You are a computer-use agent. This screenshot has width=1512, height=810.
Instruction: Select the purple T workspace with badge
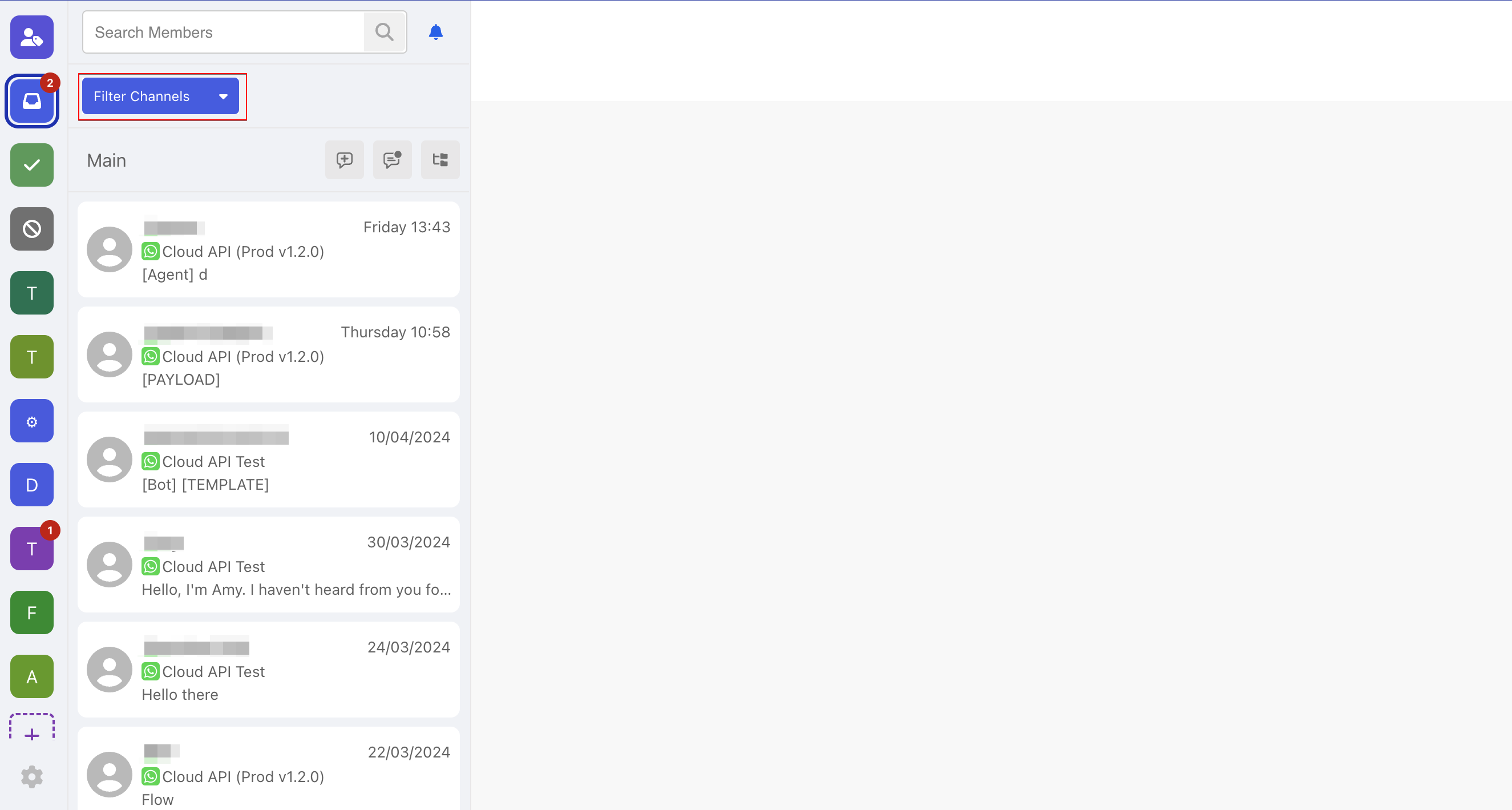click(x=32, y=549)
